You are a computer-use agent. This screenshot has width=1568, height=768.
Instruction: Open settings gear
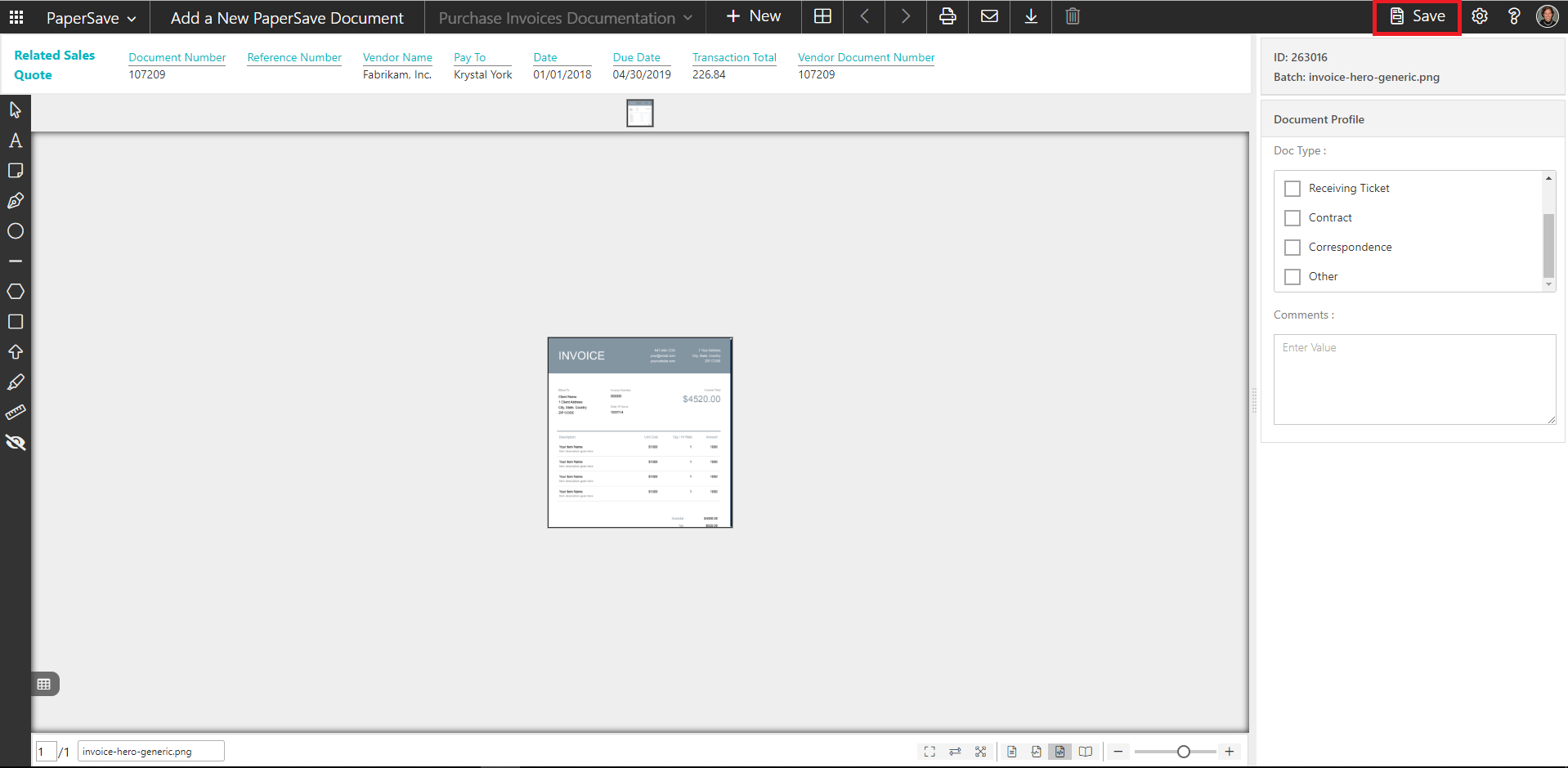click(x=1480, y=16)
